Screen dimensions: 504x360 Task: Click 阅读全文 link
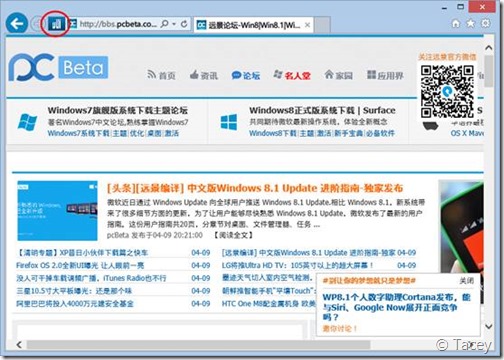[x=233, y=235]
